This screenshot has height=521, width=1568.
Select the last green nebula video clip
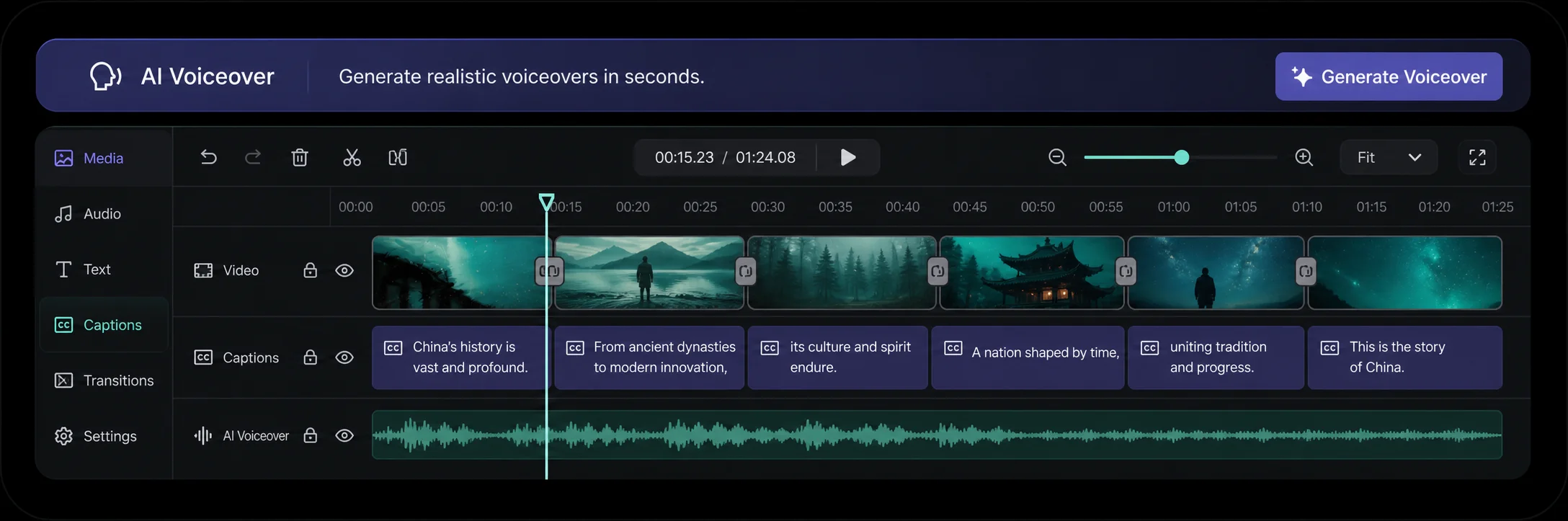tap(1404, 273)
